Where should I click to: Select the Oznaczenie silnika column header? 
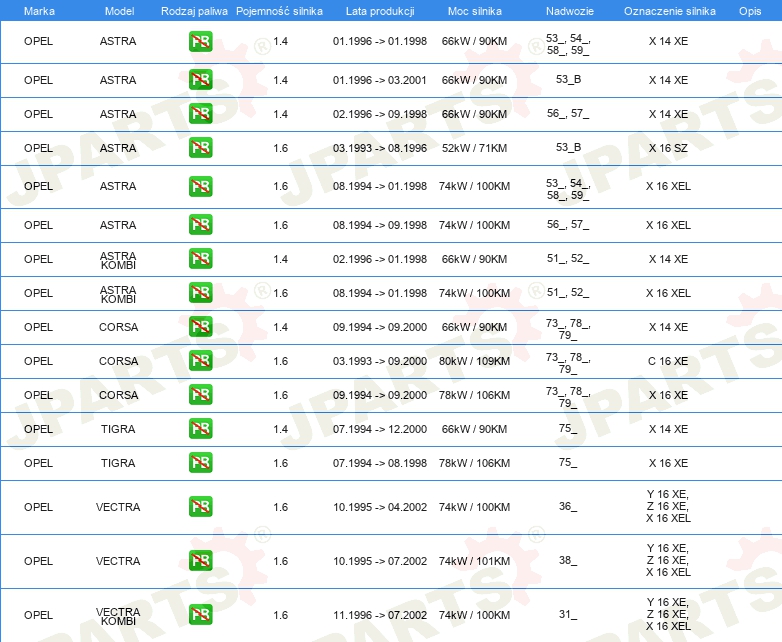pyautogui.click(x=669, y=11)
